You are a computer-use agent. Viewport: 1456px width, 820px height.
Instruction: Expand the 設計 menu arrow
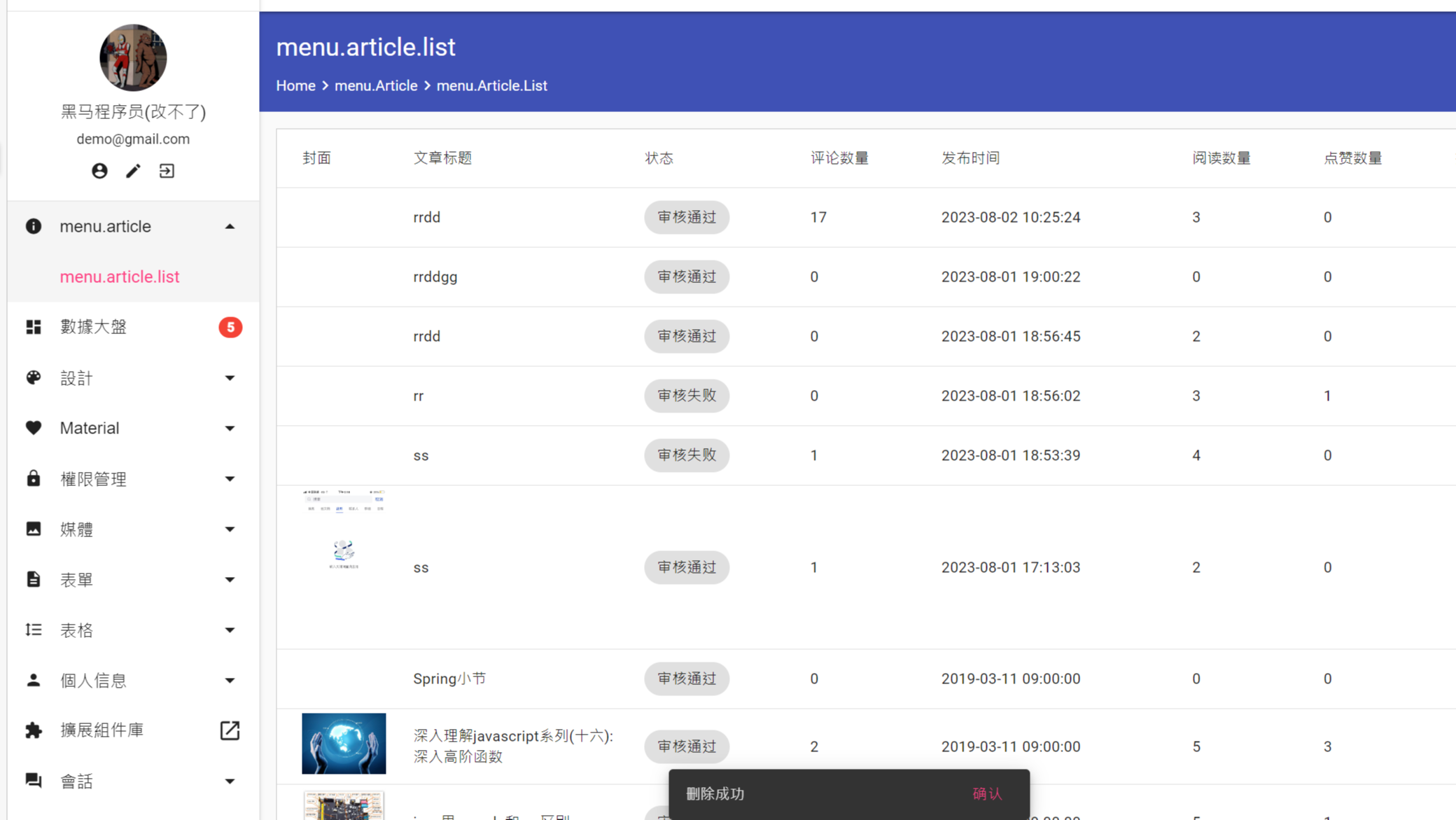(230, 378)
